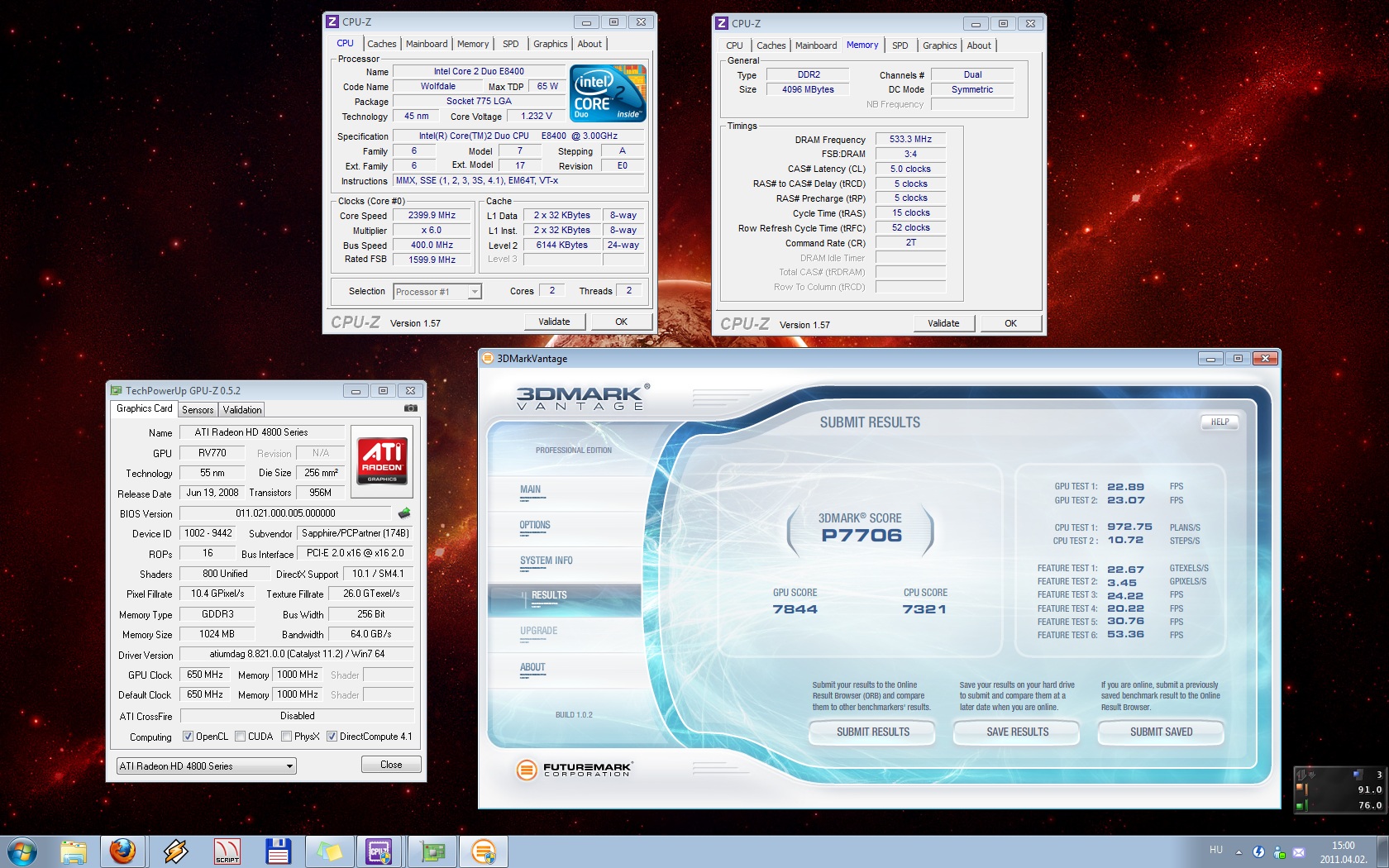The width and height of the screenshot is (1389, 868).
Task: Click the HU language indicator in the taskbar
Action: click(x=1215, y=850)
